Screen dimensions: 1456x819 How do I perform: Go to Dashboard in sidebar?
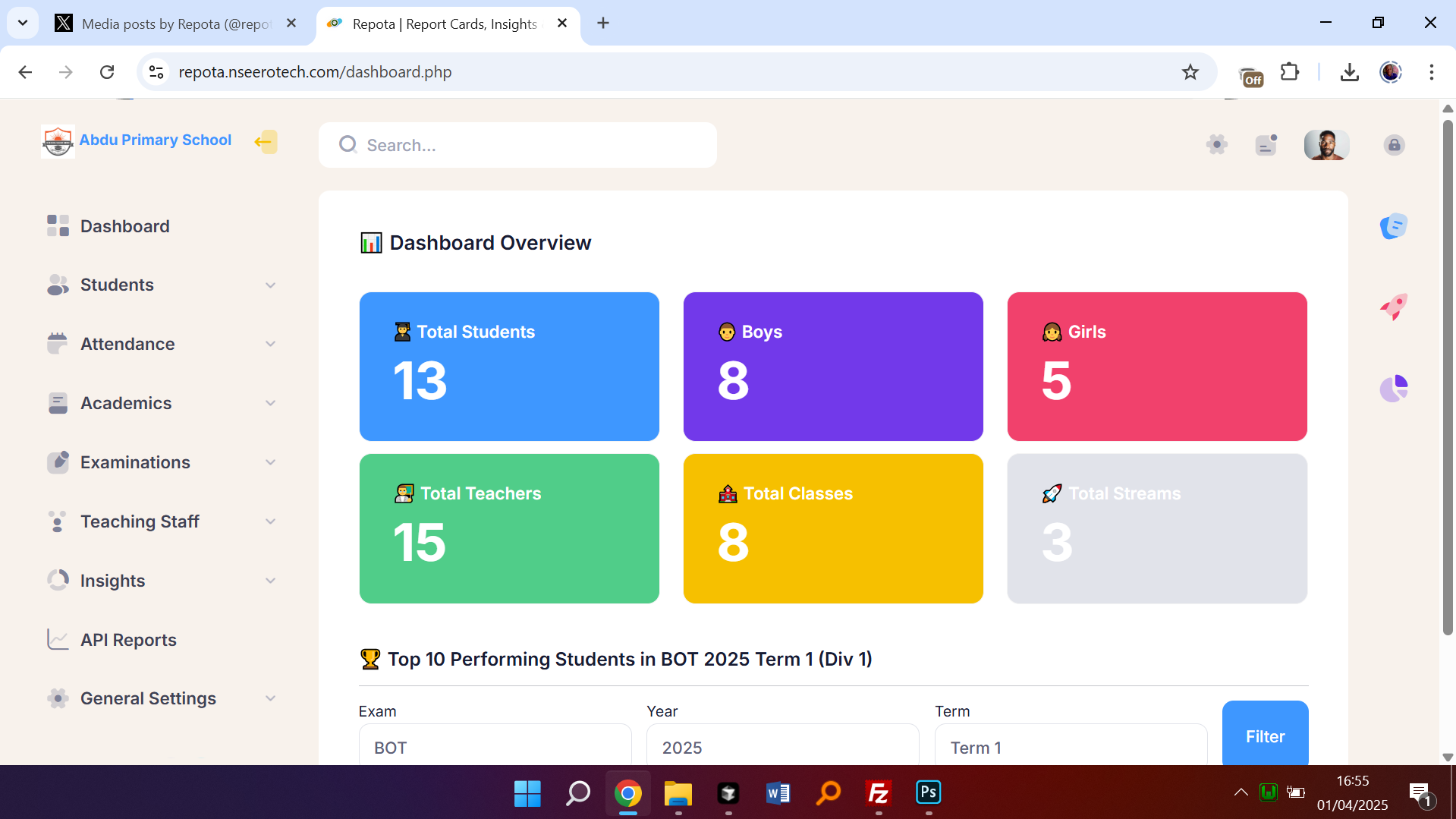[x=125, y=226]
